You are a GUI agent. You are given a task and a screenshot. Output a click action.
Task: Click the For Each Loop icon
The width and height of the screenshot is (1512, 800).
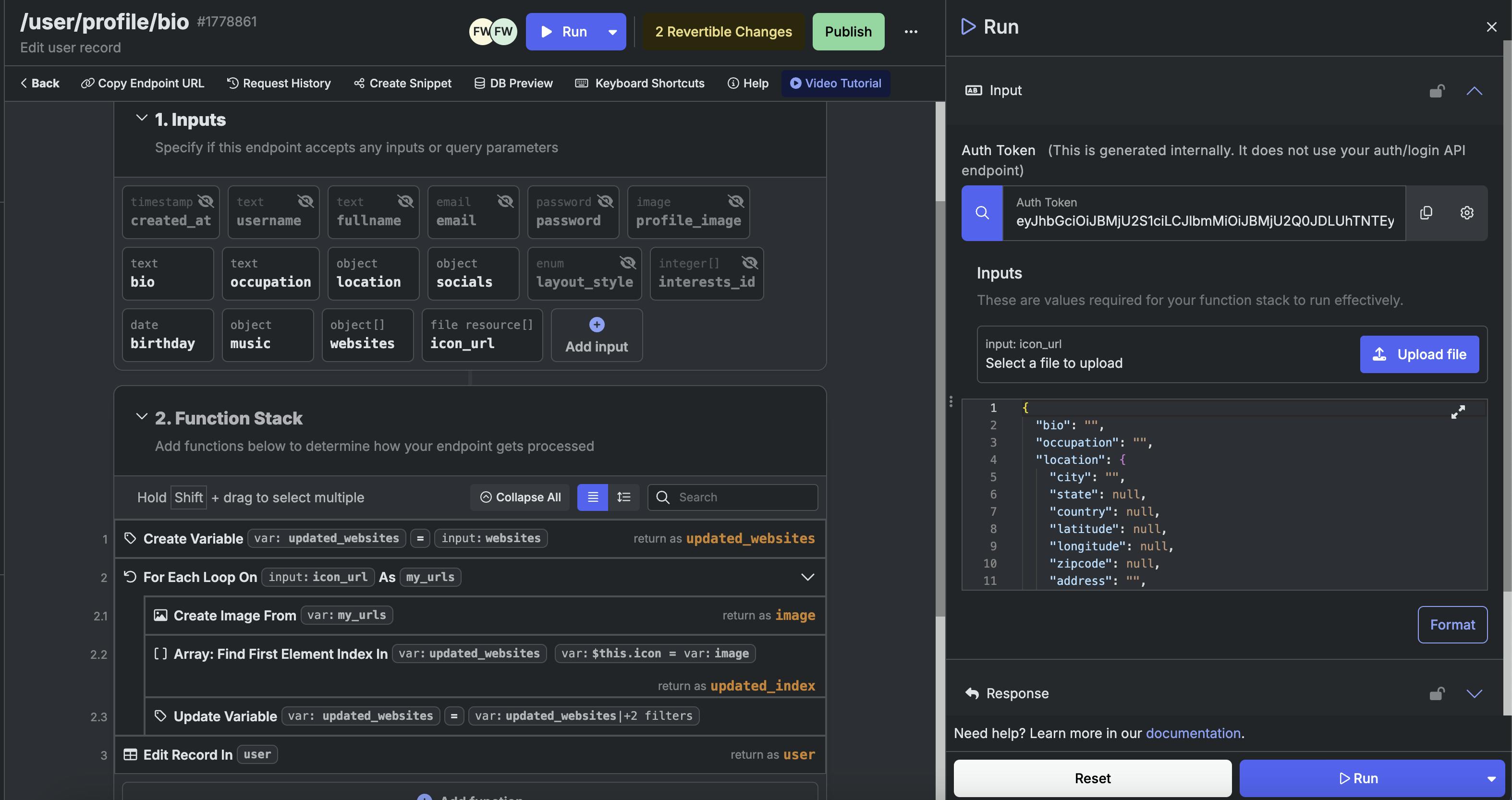(x=130, y=577)
